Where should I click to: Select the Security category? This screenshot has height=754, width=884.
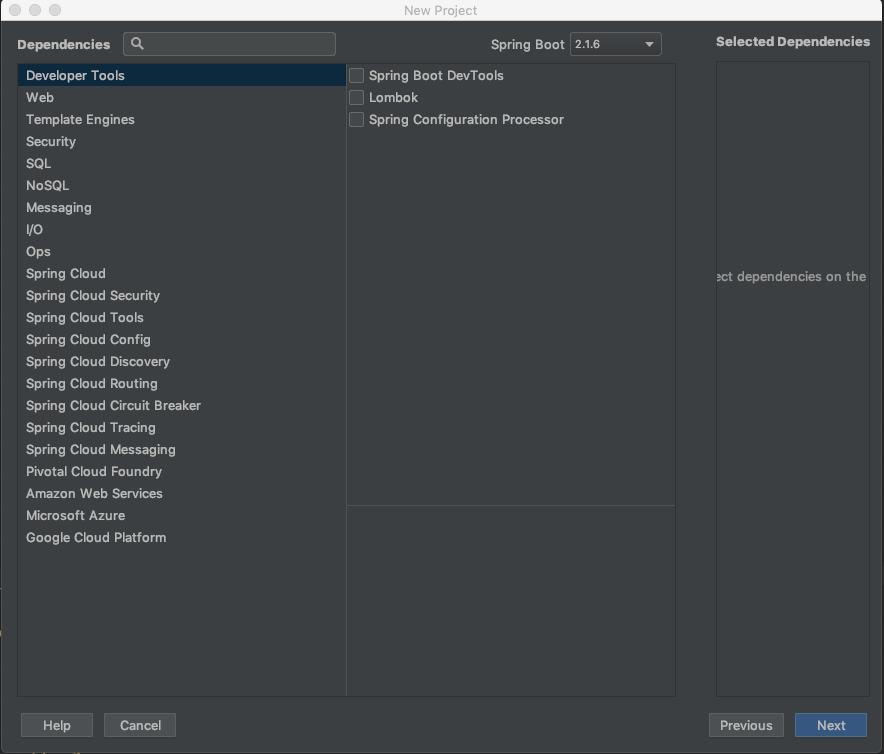(182, 142)
